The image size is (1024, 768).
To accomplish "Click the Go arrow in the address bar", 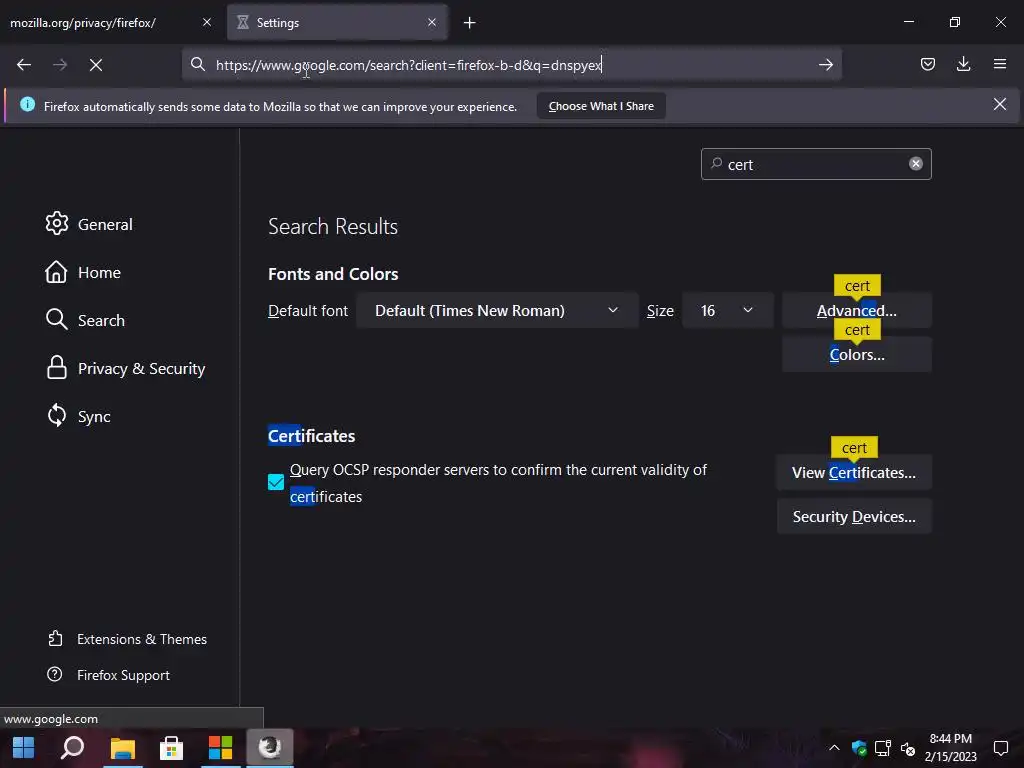I will tap(825, 65).
